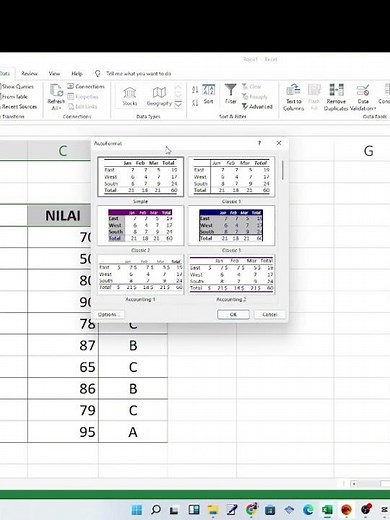
Task: Open the Windows Start menu
Action: (137, 510)
